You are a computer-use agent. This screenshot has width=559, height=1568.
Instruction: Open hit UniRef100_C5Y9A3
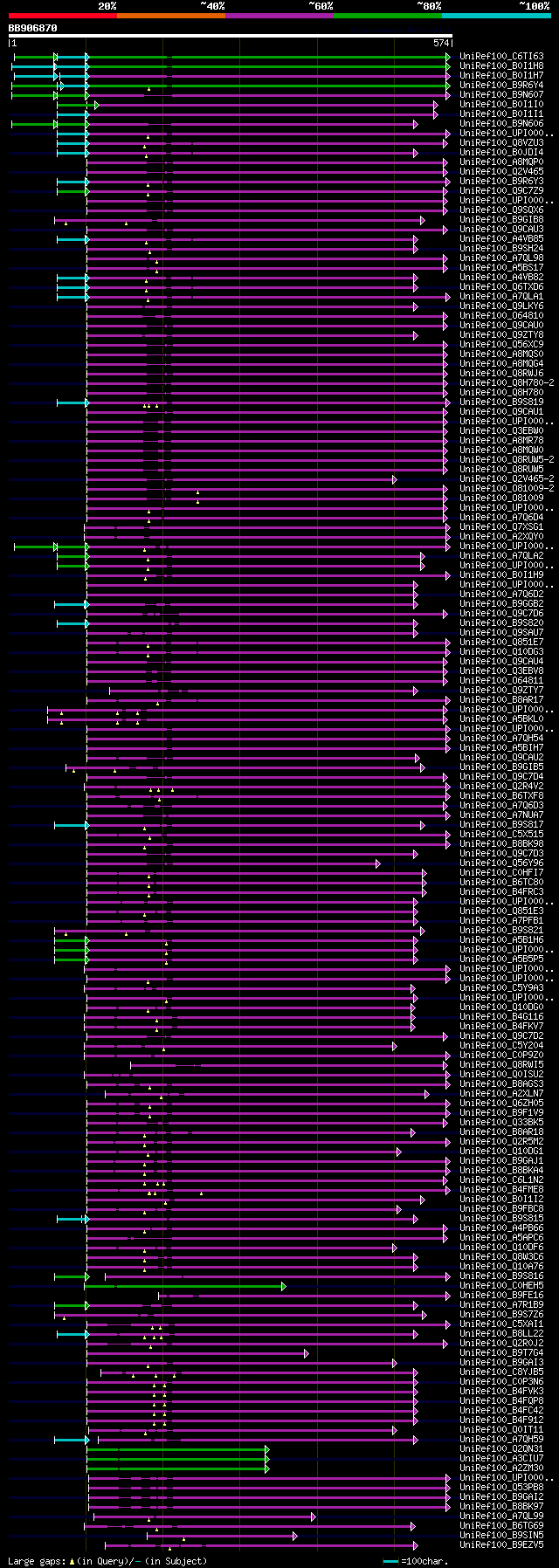tap(501, 988)
